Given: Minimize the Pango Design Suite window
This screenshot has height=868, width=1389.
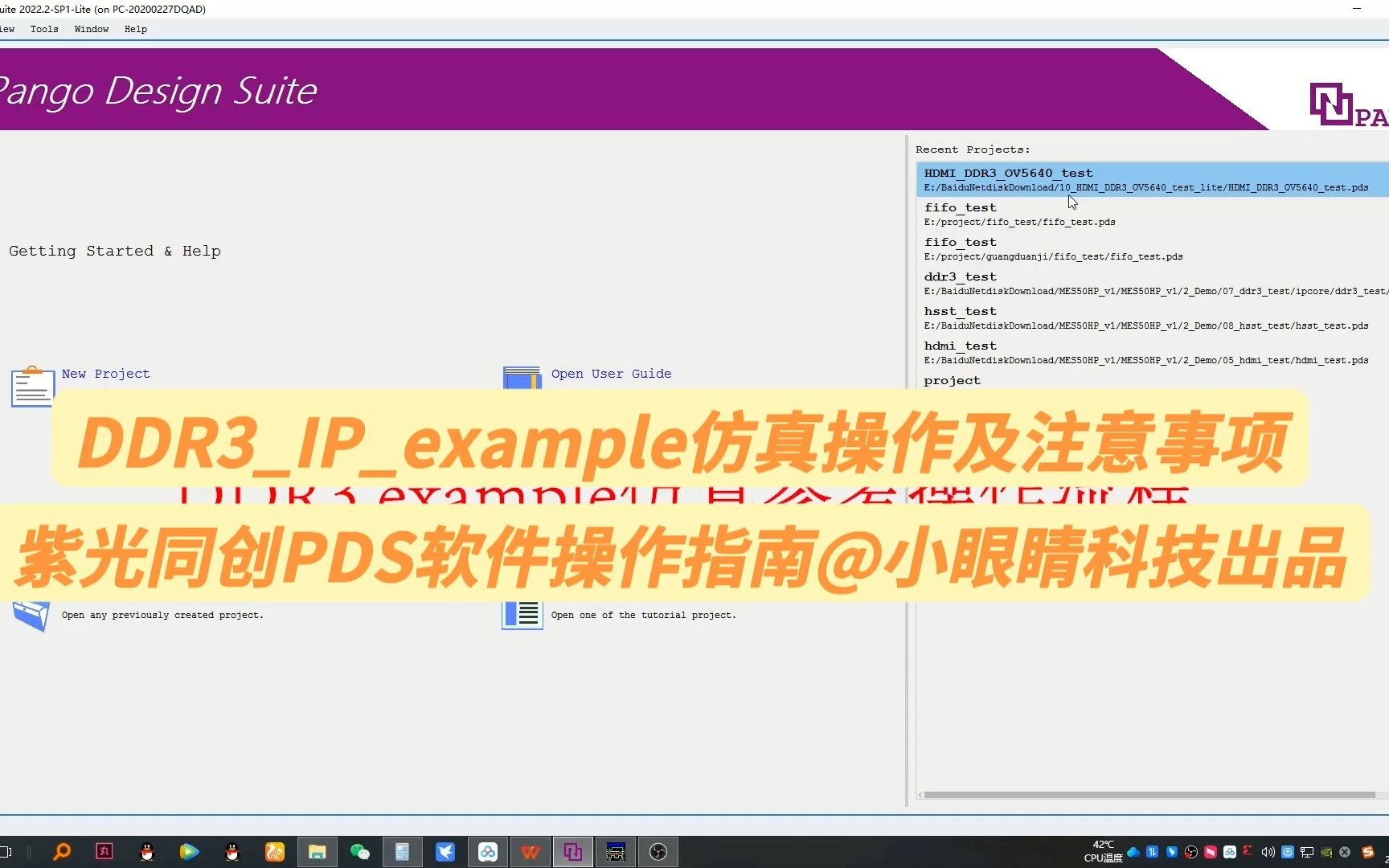Looking at the screenshot, I should (1357, 9).
